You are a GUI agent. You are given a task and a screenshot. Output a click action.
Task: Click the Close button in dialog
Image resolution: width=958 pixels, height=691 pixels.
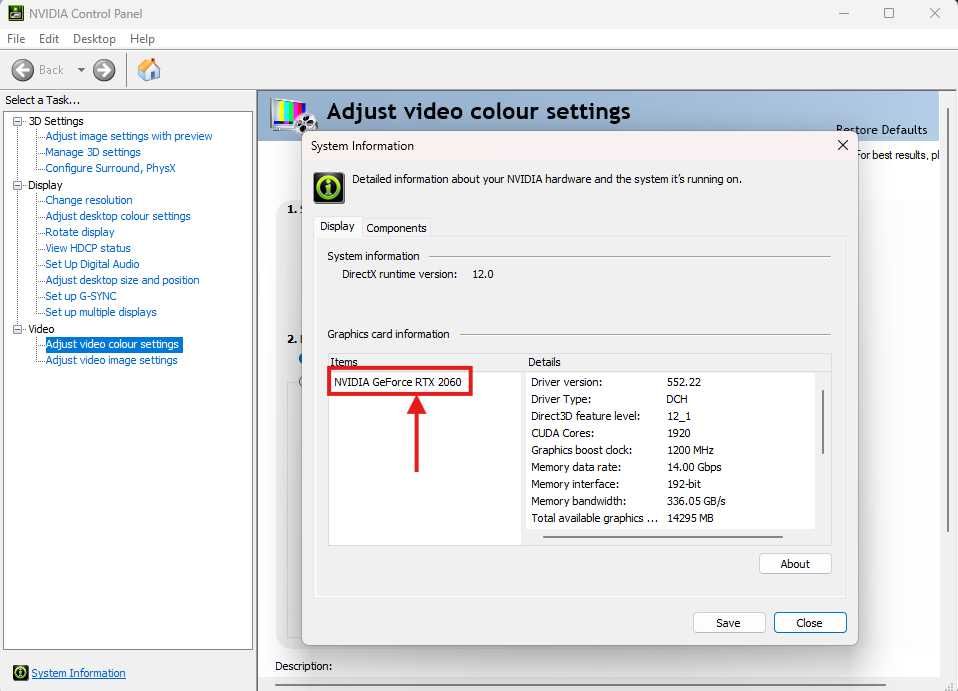click(x=810, y=623)
